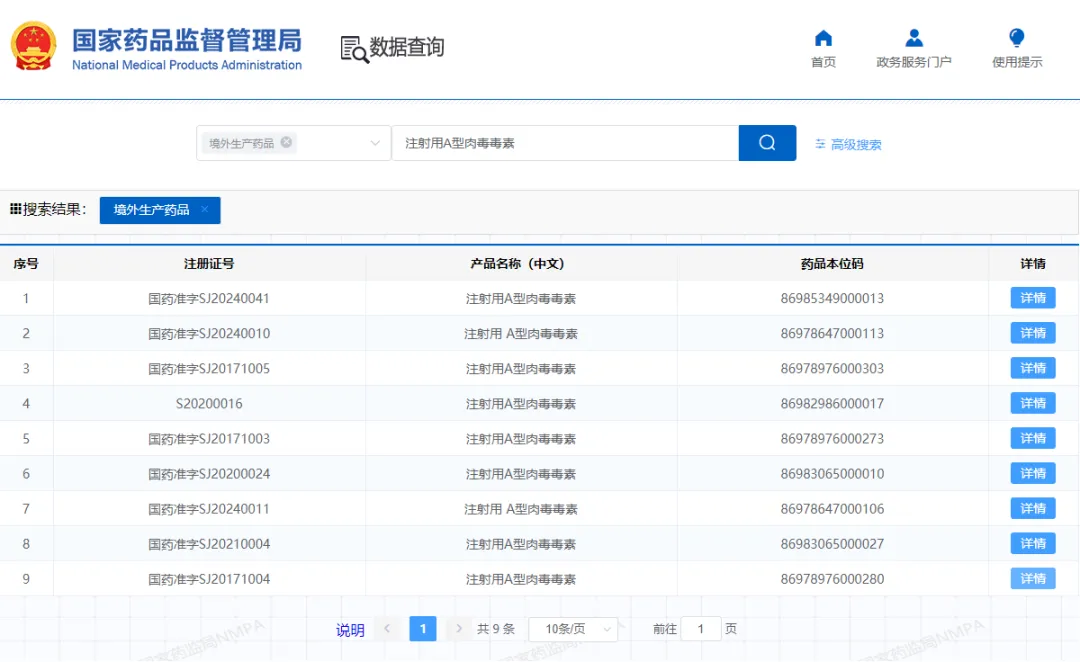Screen dimensions: 1080x662
Task: Open the 10条/页 page size dropdown
Action: pos(572,628)
